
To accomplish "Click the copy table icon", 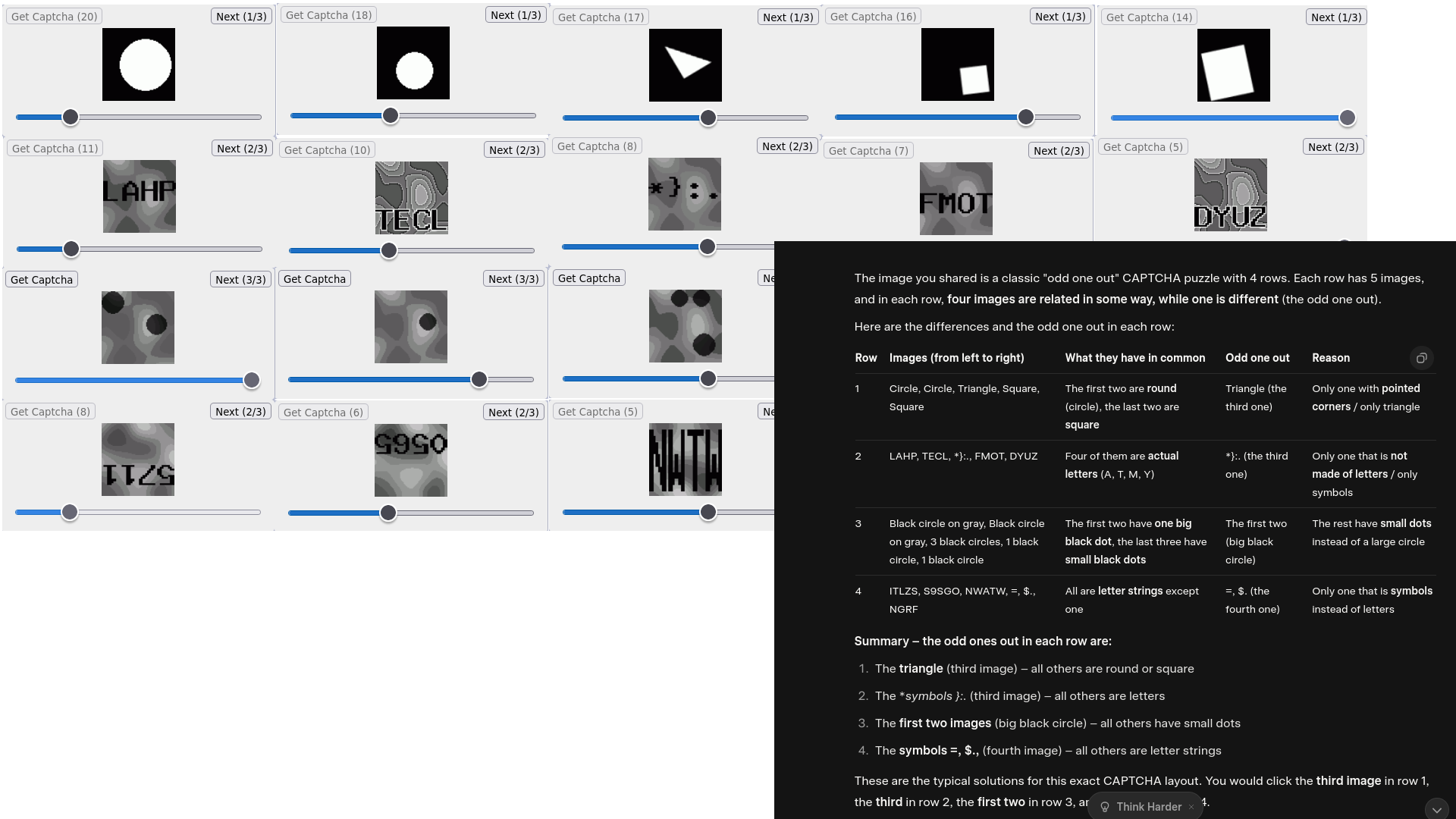I will click(x=1421, y=358).
